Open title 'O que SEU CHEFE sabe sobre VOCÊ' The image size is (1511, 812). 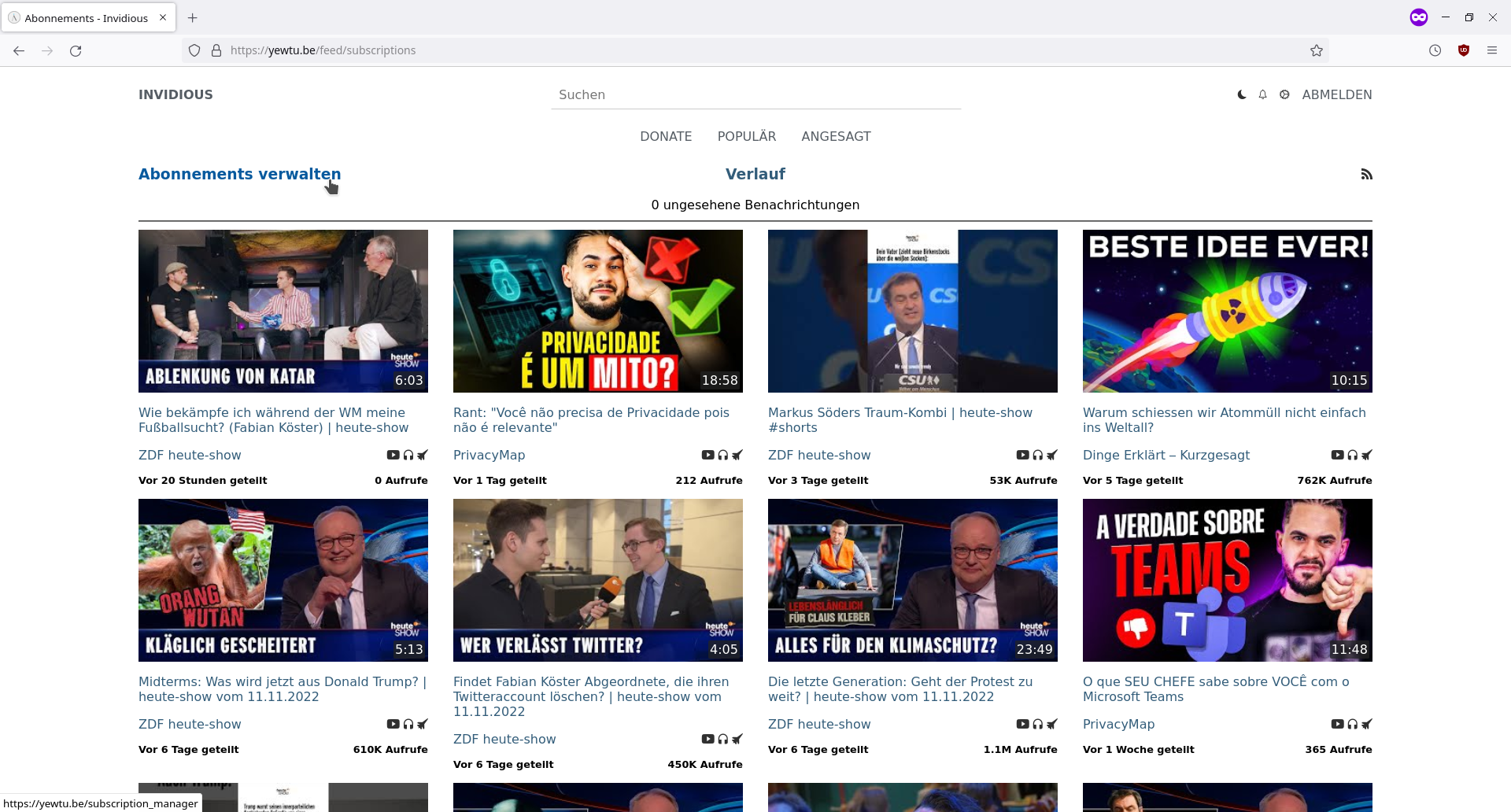click(1216, 689)
